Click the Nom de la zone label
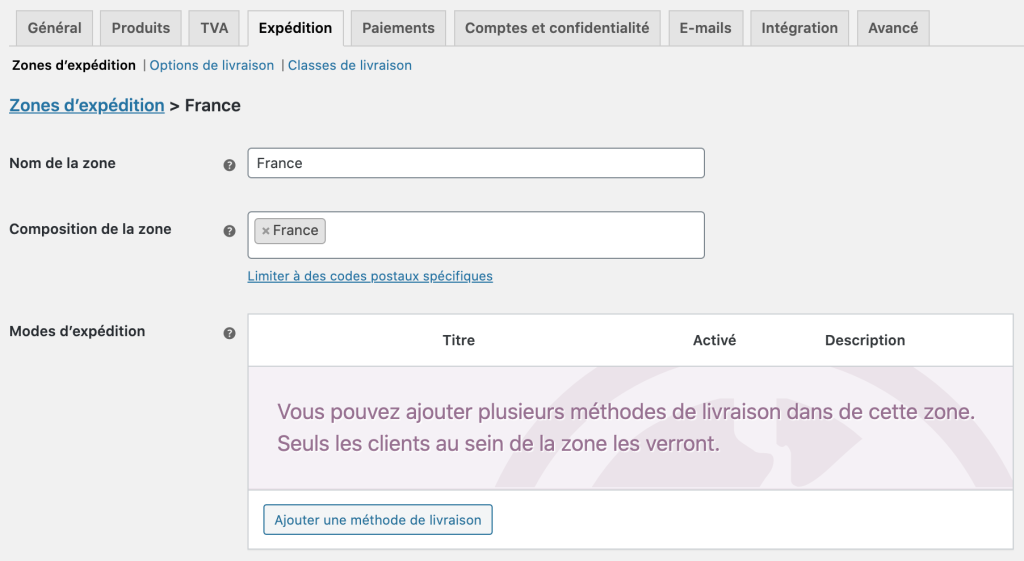The height and width of the screenshot is (561, 1024). coord(62,163)
